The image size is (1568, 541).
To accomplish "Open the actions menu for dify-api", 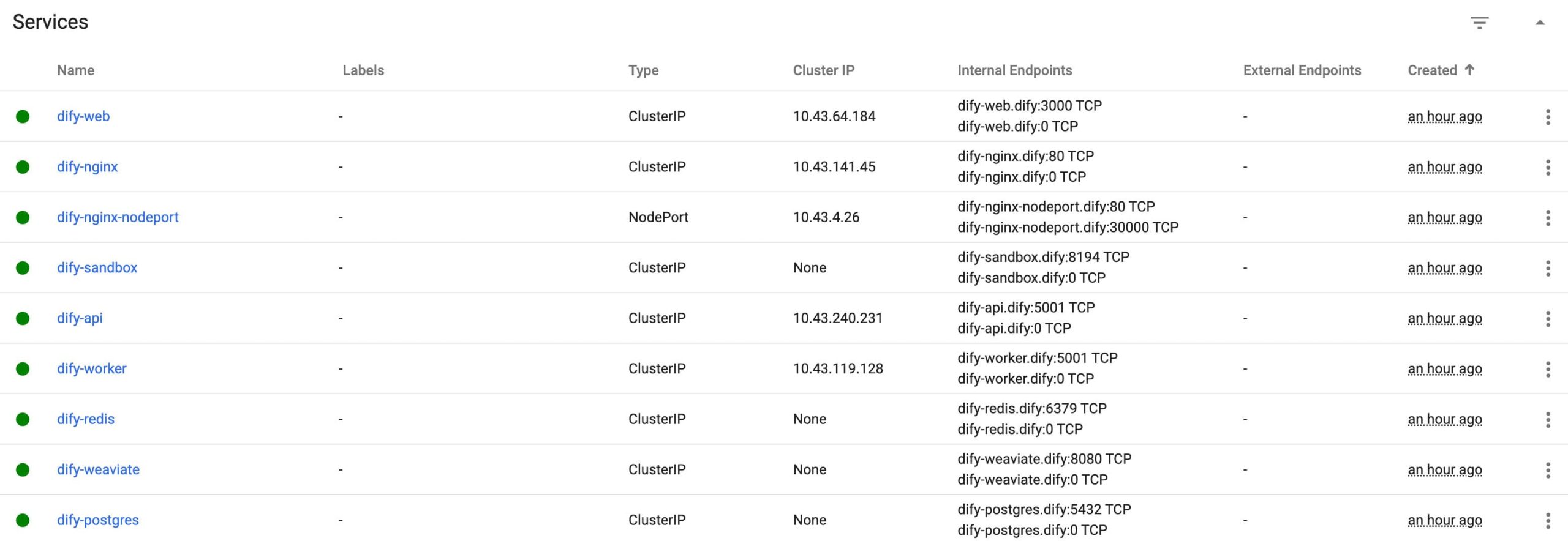I will pos(1548,318).
